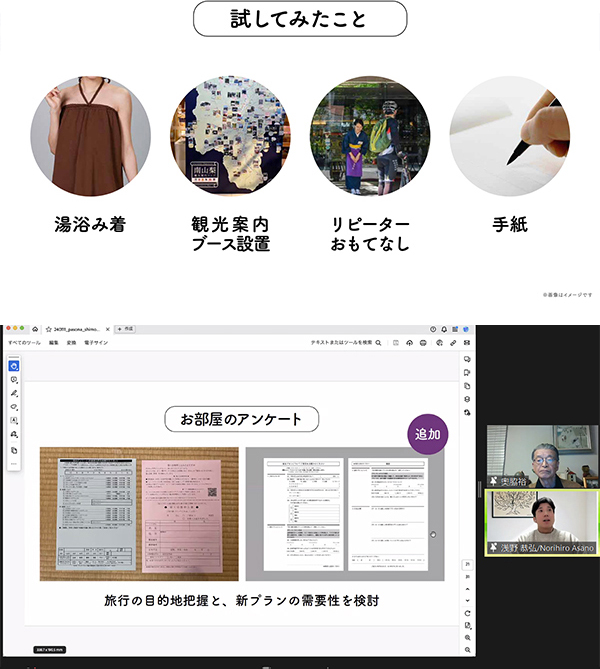Select the add text box tool
The height and width of the screenshot is (669, 600).
click(14, 420)
